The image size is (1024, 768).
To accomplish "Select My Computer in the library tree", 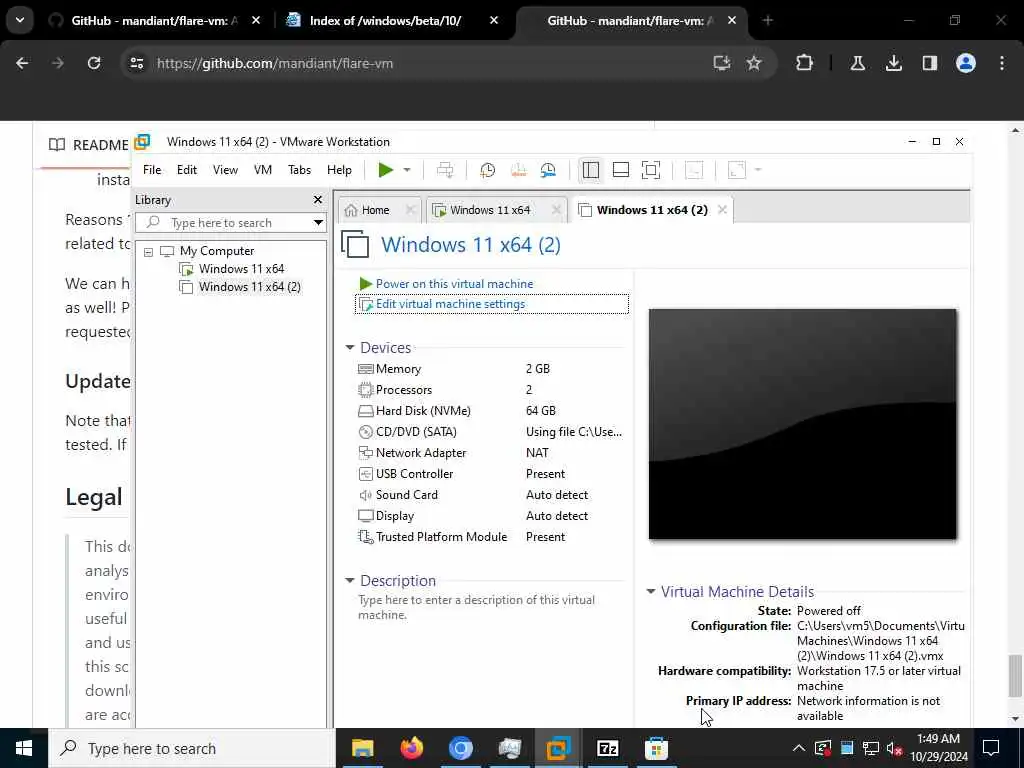I will [217, 251].
